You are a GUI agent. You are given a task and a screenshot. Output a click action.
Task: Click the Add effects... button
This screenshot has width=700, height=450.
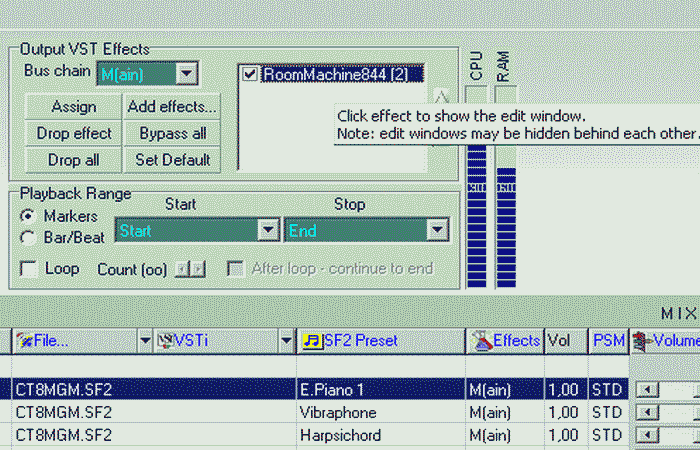(x=171, y=107)
